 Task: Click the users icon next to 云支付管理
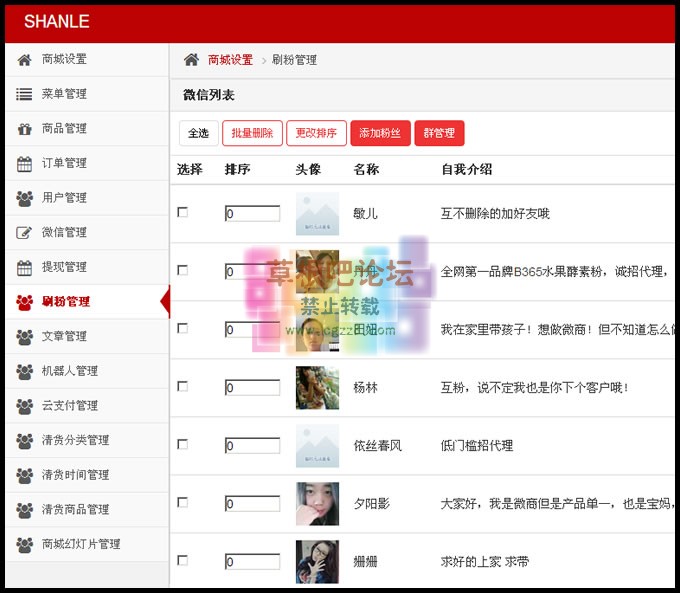pyautogui.click(x=24, y=406)
